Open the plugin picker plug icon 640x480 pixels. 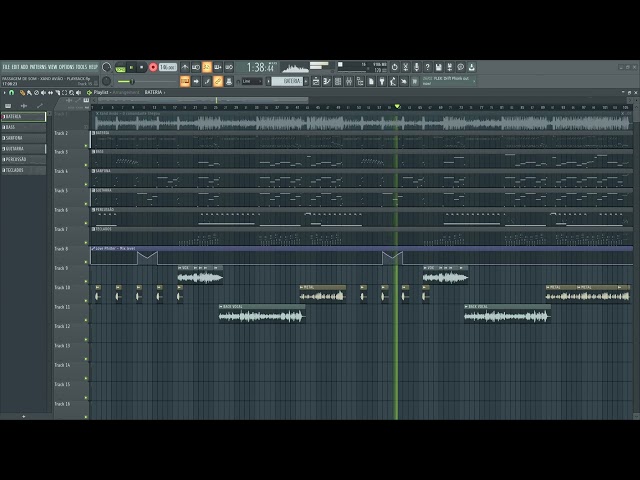382,81
